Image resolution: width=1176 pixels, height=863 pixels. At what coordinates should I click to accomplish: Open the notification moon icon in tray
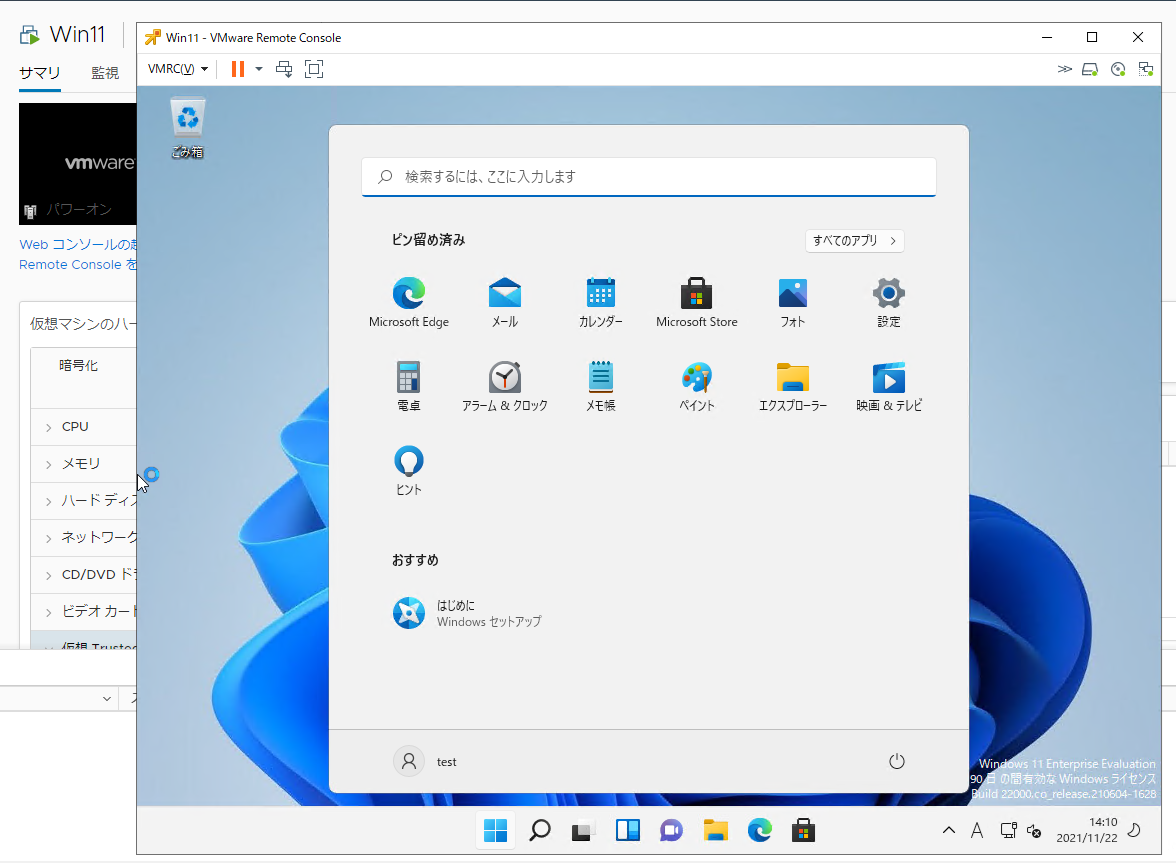(x=1135, y=830)
